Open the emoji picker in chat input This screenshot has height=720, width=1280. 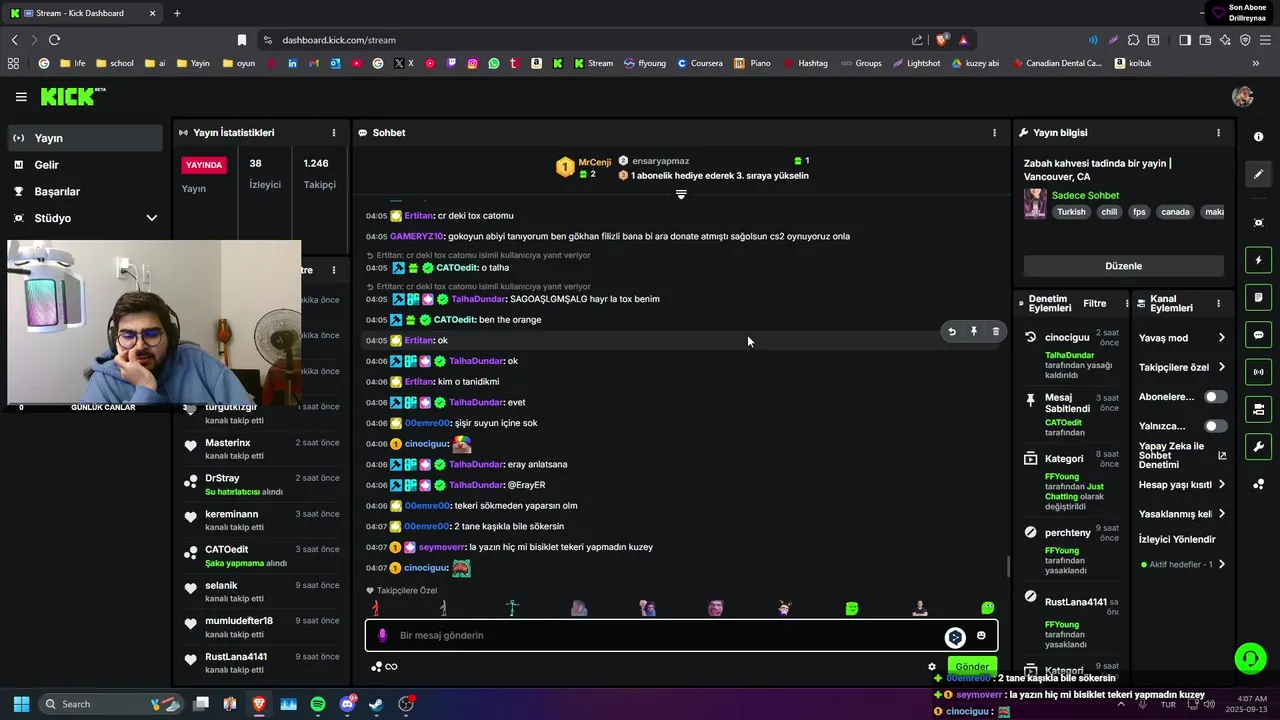click(981, 636)
